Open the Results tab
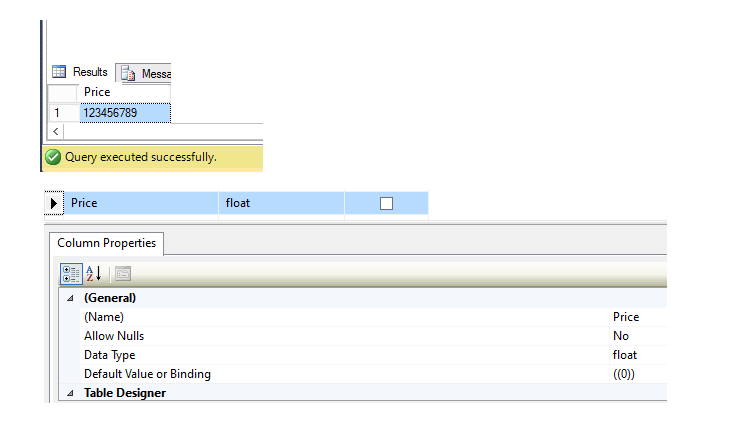This screenshot has width=748, height=434. pyautogui.click(x=80, y=72)
